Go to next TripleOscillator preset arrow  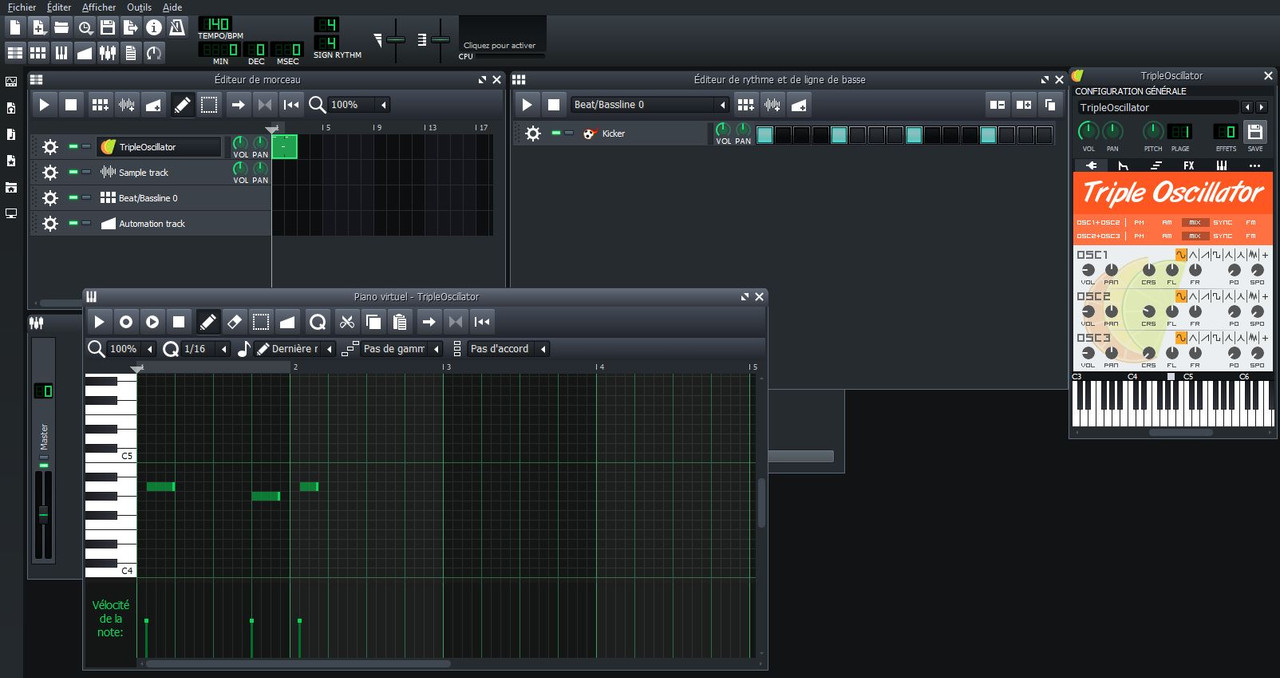1261,107
